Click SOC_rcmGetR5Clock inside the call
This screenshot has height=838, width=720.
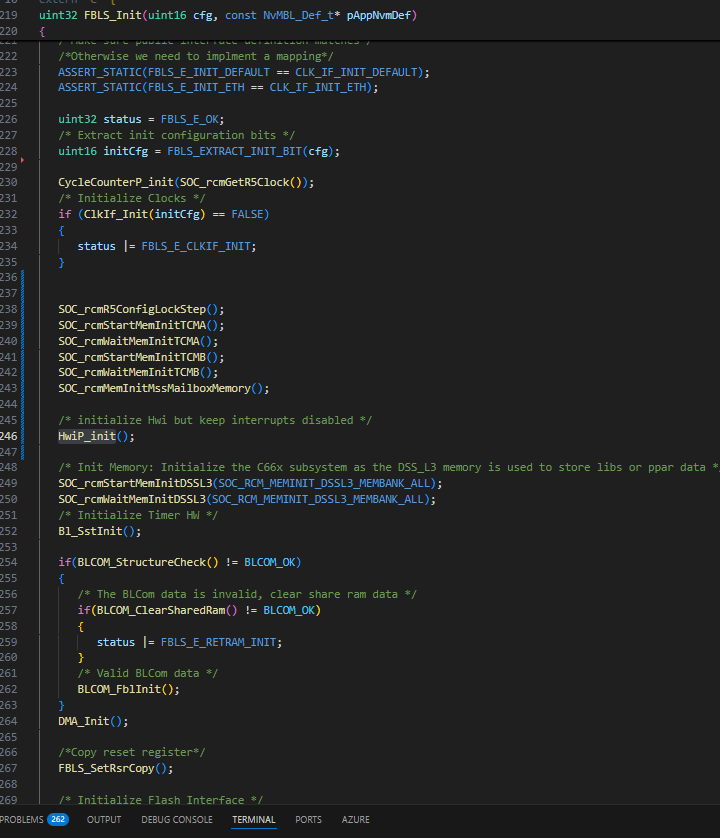[x=234, y=182]
